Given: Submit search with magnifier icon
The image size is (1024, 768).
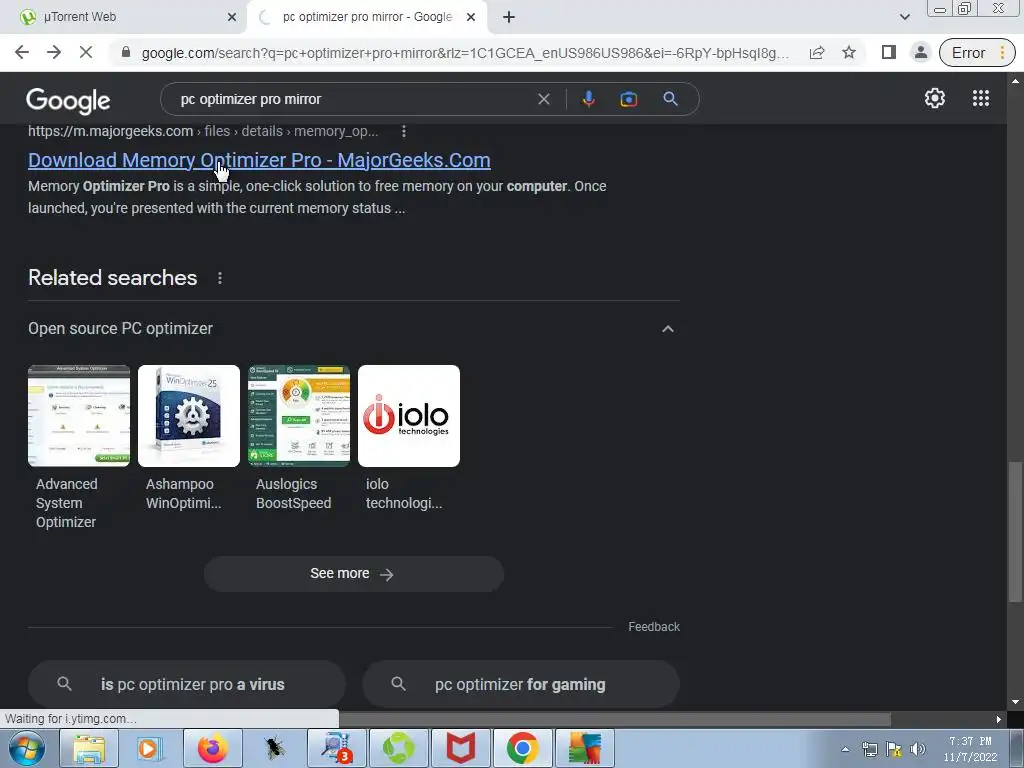Looking at the screenshot, I should (x=670, y=99).
